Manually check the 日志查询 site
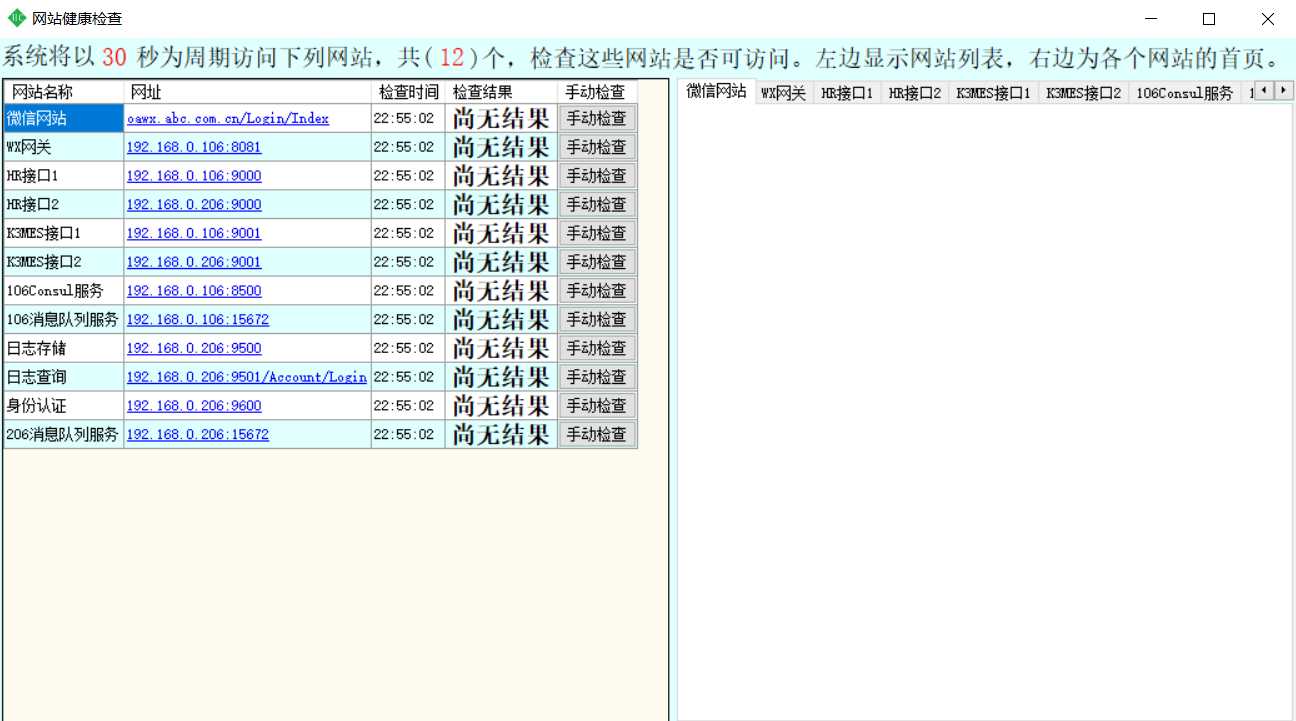The image size is (1296, 721). click(x=597, y=377)
